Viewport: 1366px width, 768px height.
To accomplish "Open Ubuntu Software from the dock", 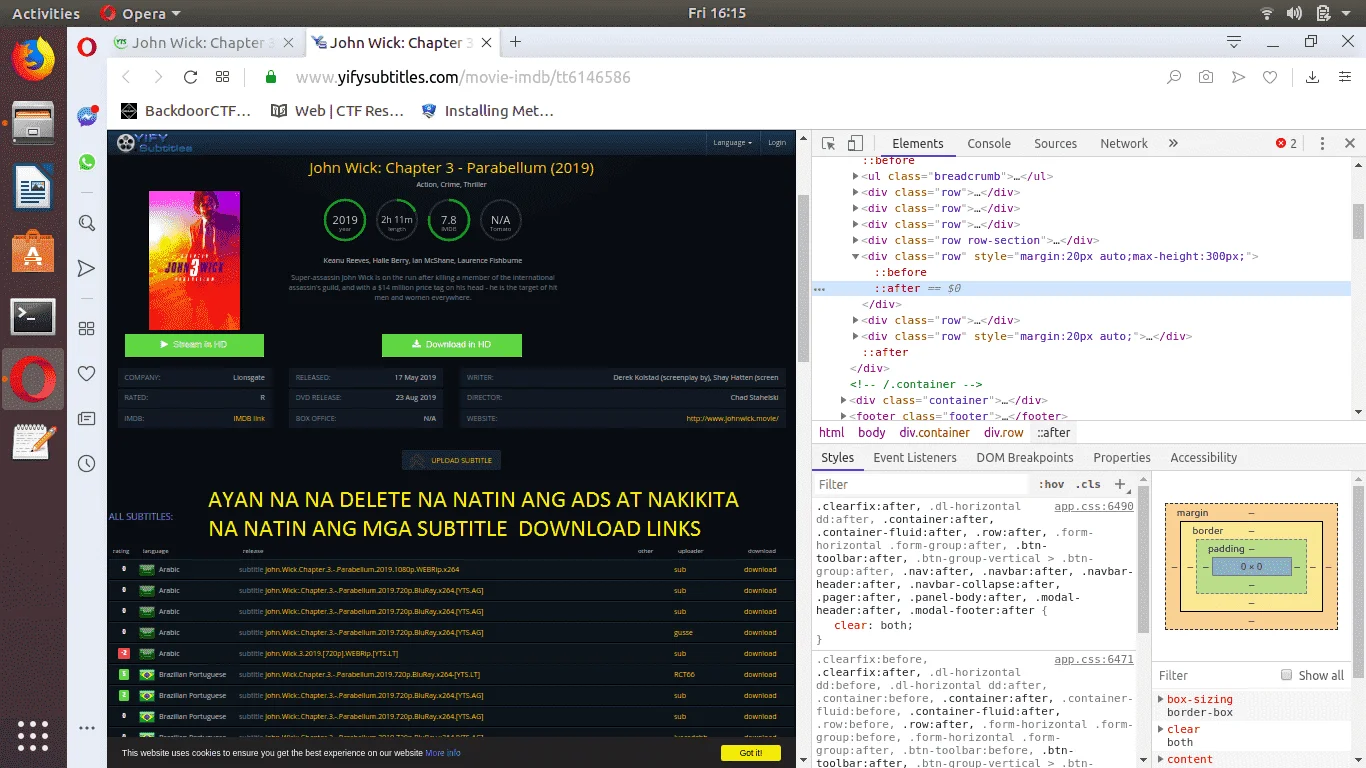I will tap(33, 251).
